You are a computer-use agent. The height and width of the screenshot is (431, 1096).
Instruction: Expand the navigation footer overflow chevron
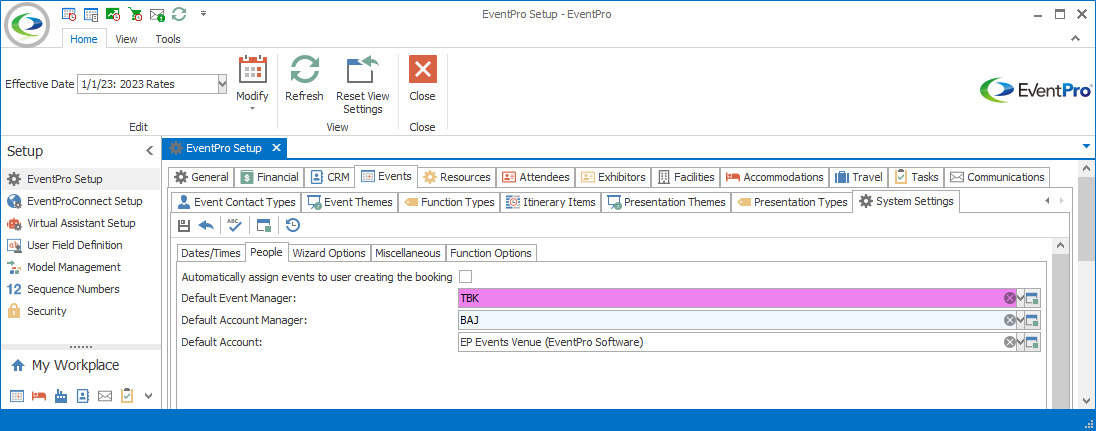click(x=148, y=396)
